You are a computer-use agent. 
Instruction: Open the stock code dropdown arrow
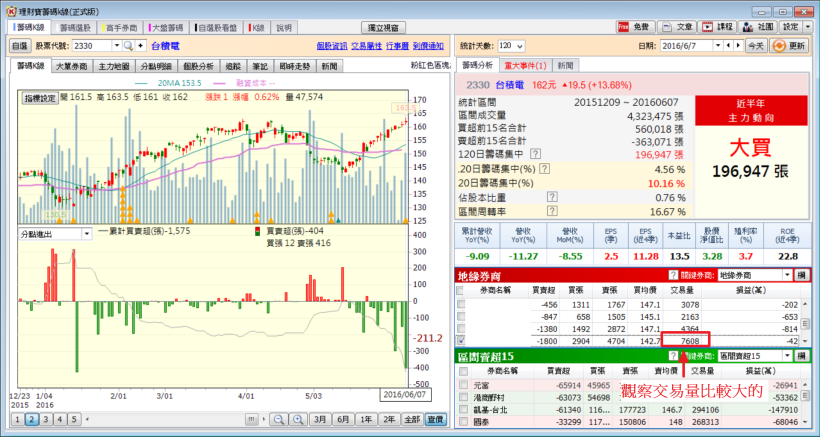pyautogui.click(x=117, y=46)
